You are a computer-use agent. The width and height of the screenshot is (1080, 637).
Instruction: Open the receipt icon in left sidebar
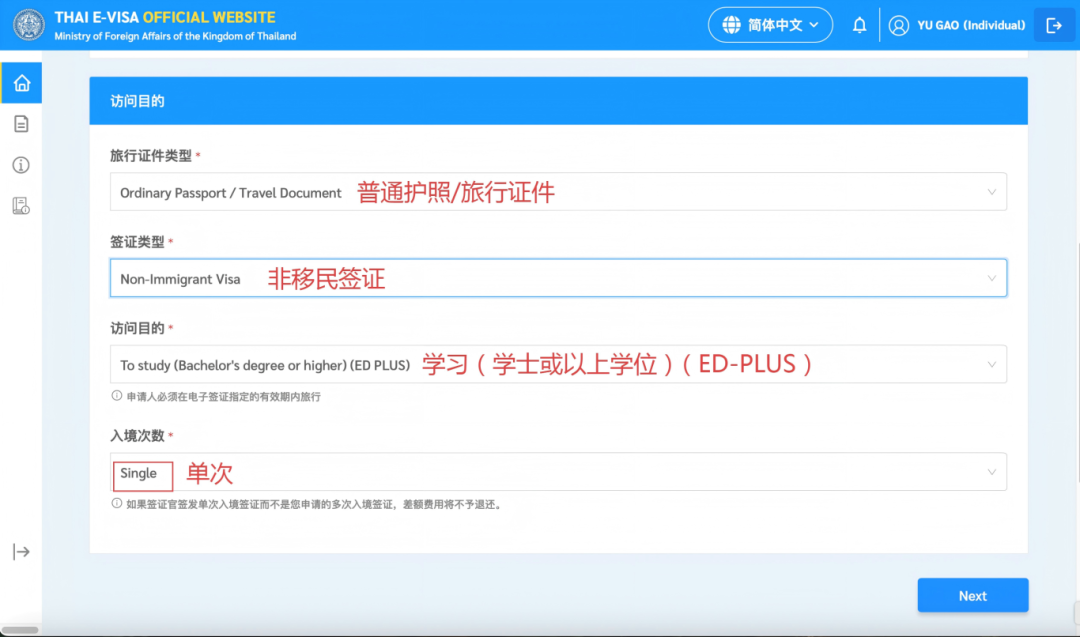tap(21, 206)
